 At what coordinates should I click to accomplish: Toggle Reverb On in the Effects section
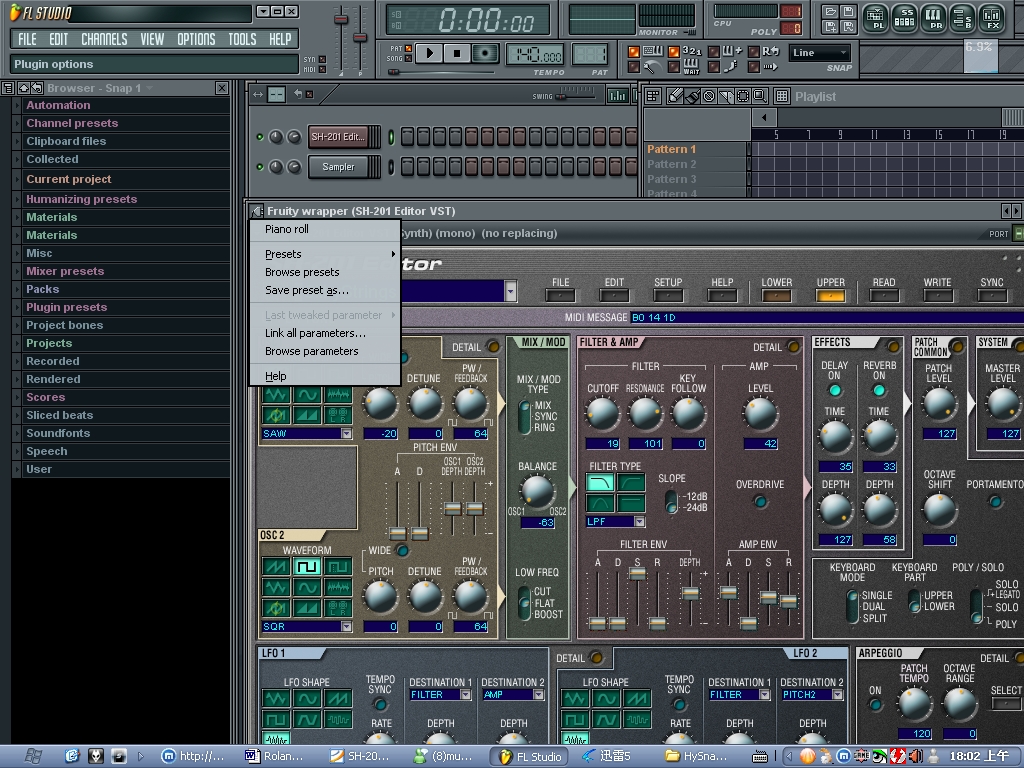coord(879,391)
